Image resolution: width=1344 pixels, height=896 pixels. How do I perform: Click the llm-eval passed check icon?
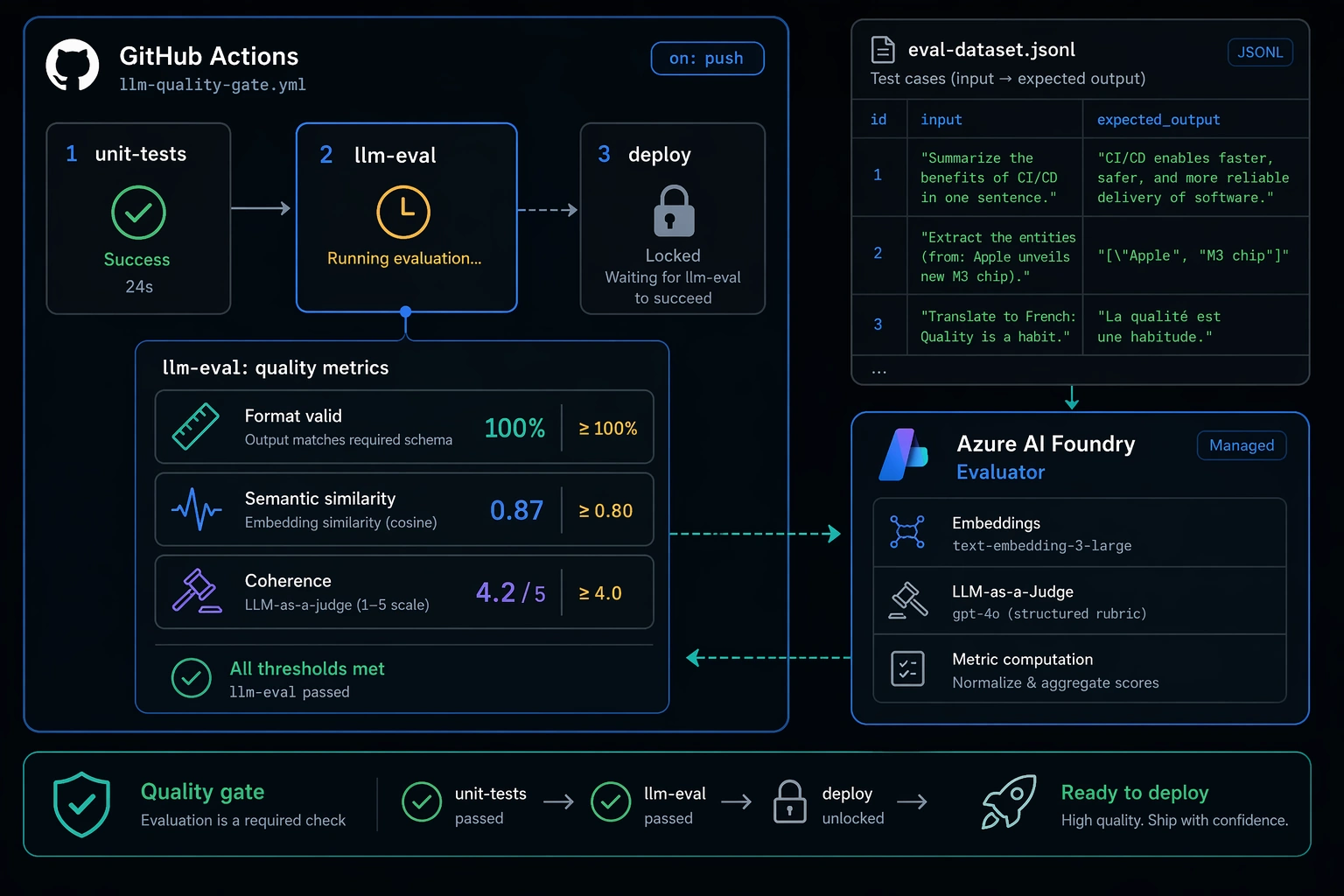(x=611, y=802)
